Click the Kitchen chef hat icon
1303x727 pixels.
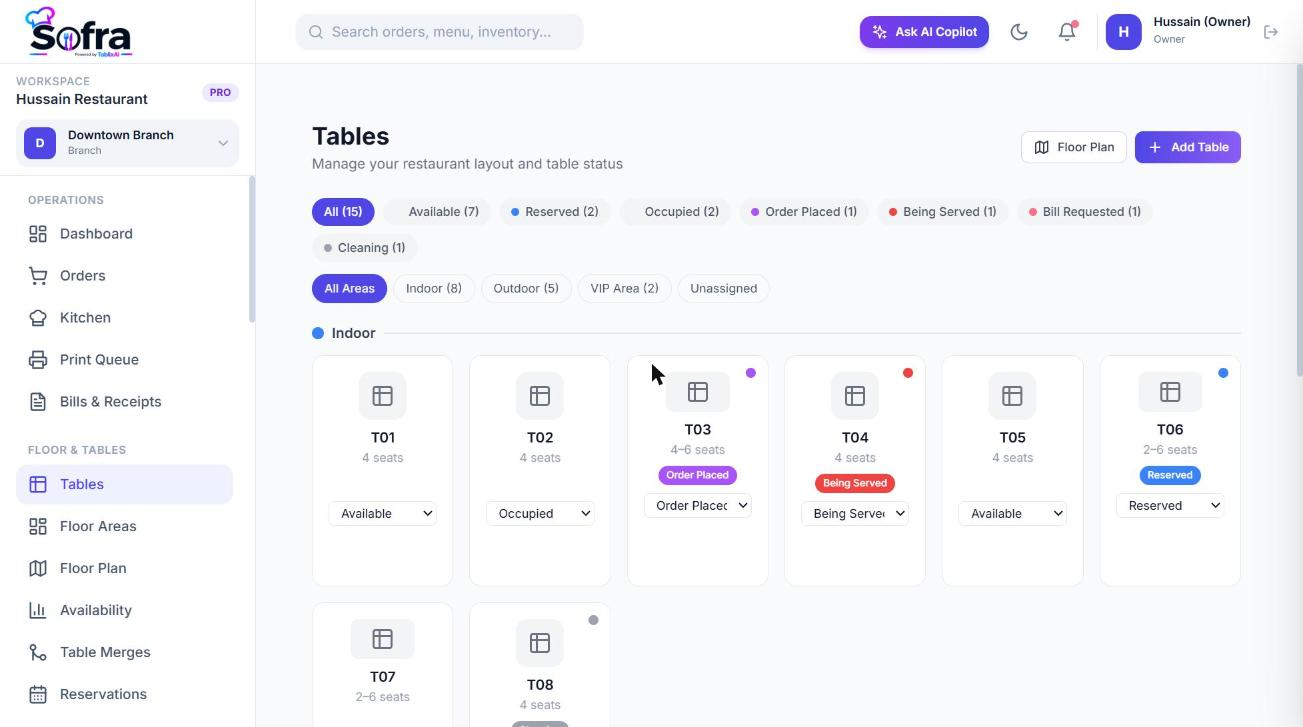tap(38, 318)
